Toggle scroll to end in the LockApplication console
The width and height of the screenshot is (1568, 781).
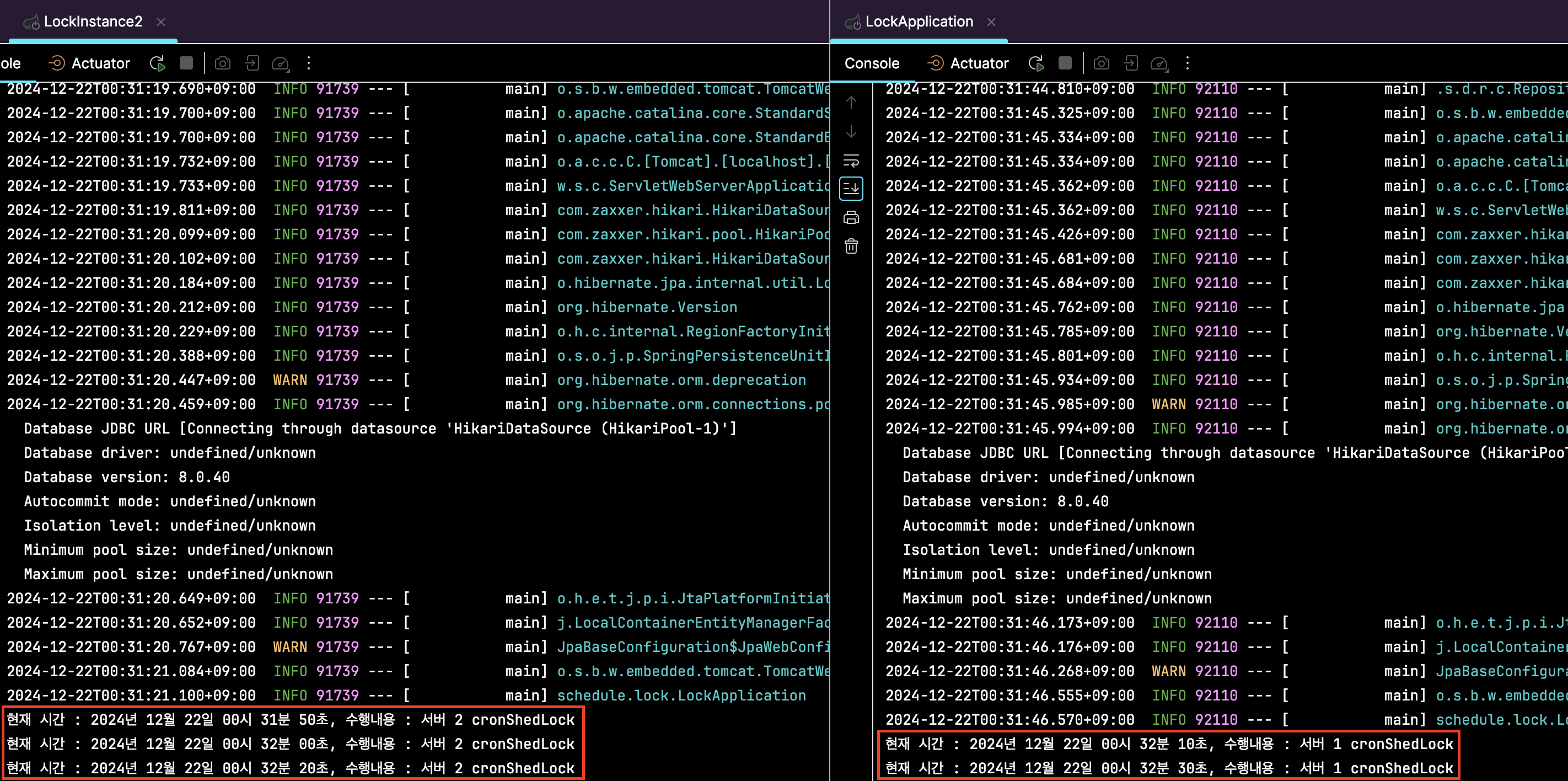(851, 189)
